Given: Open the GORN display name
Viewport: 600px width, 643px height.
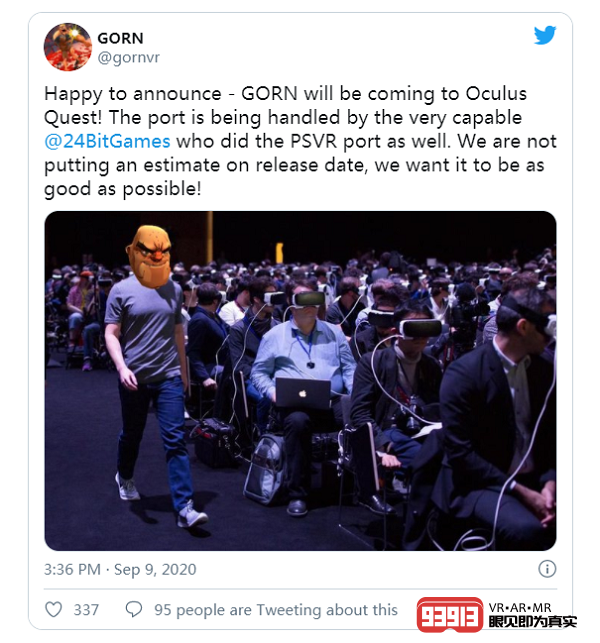Looking at the screenshot, I should (x=120, y=38).
